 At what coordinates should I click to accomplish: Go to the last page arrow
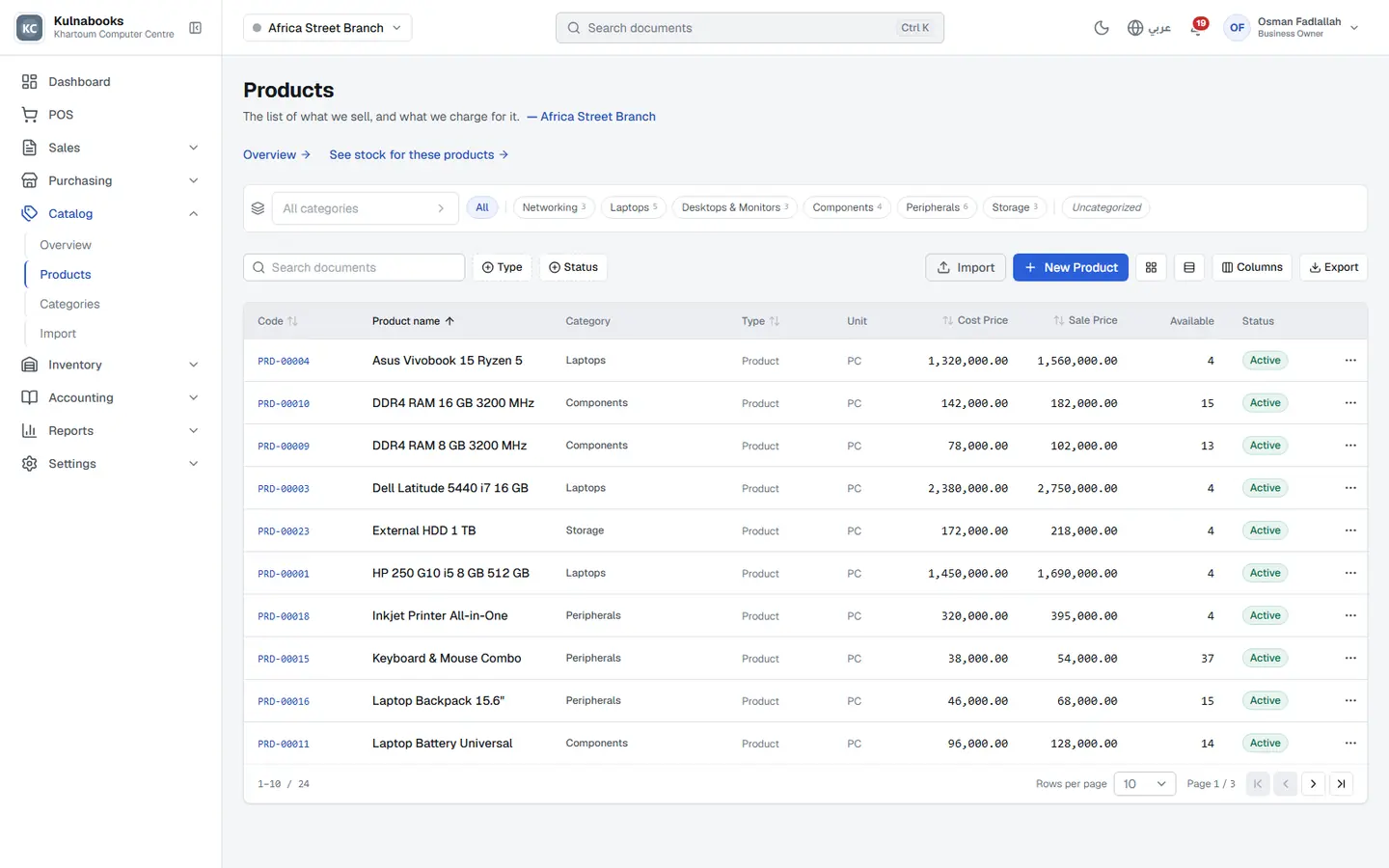tap(1341, 784)
